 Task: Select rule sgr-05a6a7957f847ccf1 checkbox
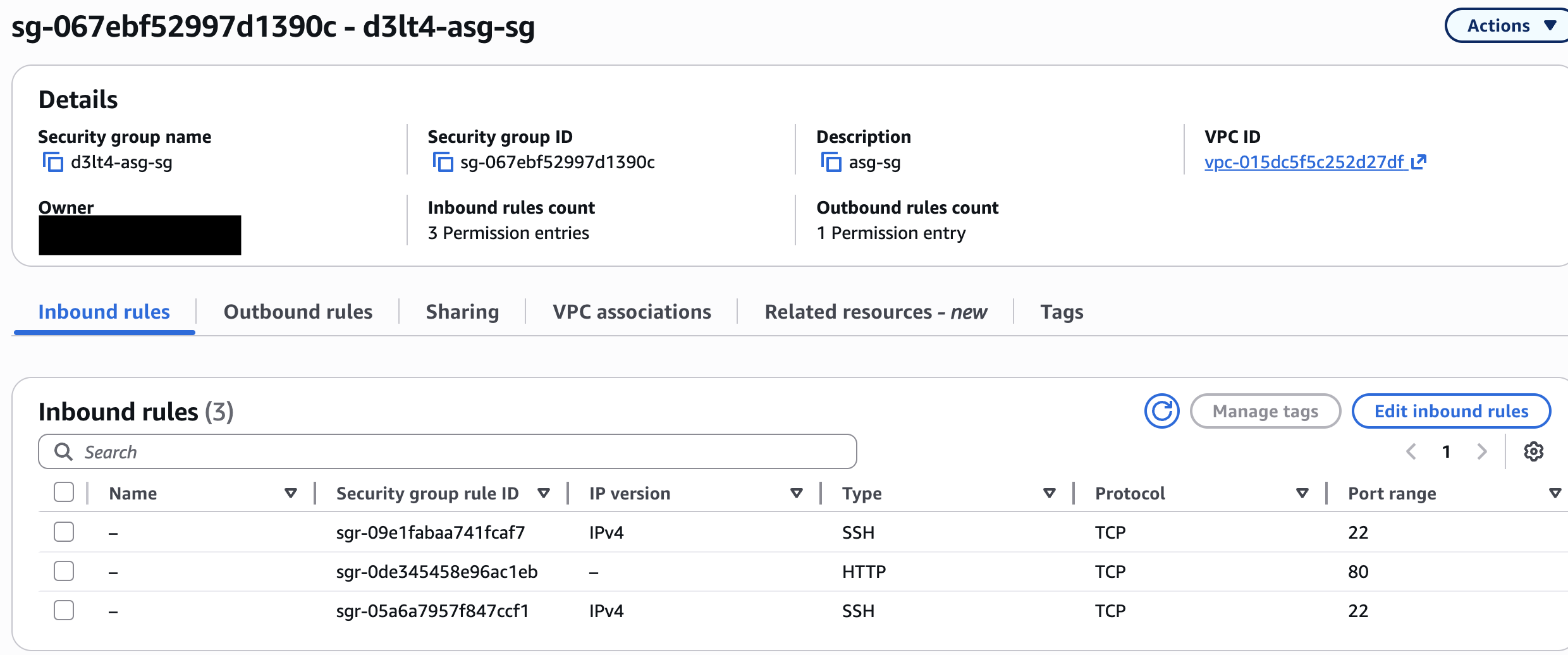point(64,611)
